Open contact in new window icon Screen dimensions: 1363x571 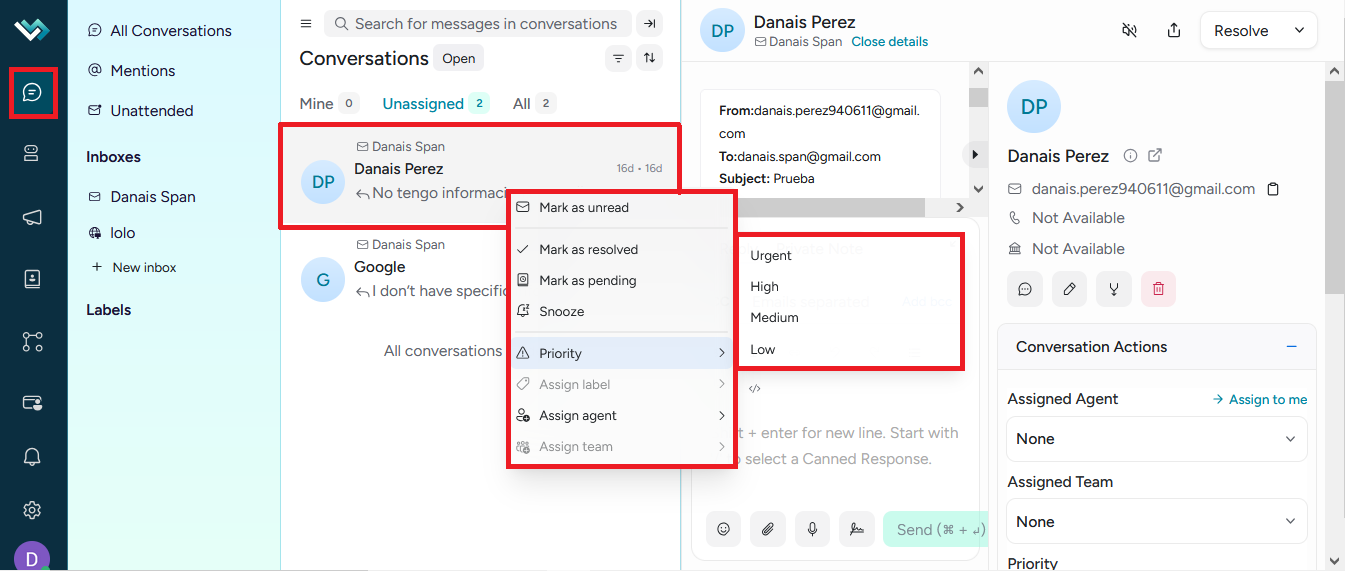(1155, 156)
